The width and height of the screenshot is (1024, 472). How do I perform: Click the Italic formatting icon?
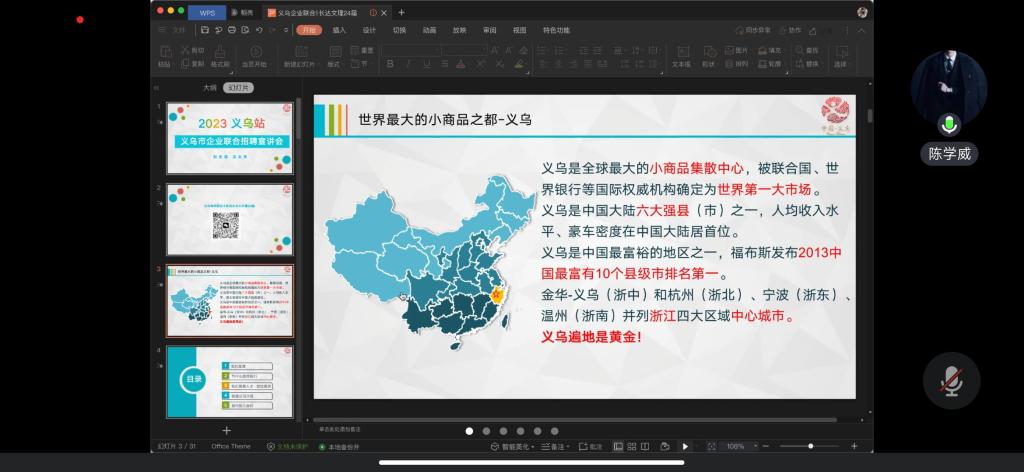(x=407, y=63)
